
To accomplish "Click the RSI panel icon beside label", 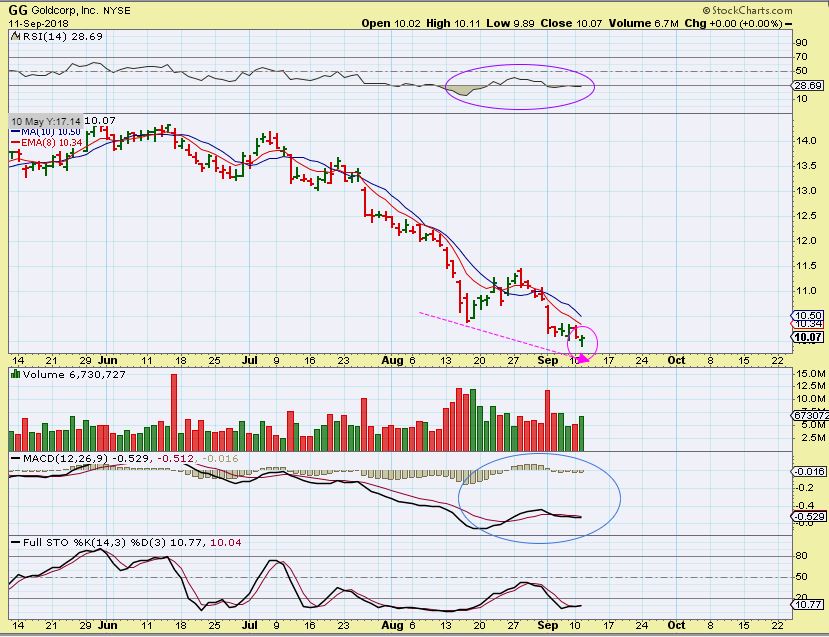I will tap(15, 36).
